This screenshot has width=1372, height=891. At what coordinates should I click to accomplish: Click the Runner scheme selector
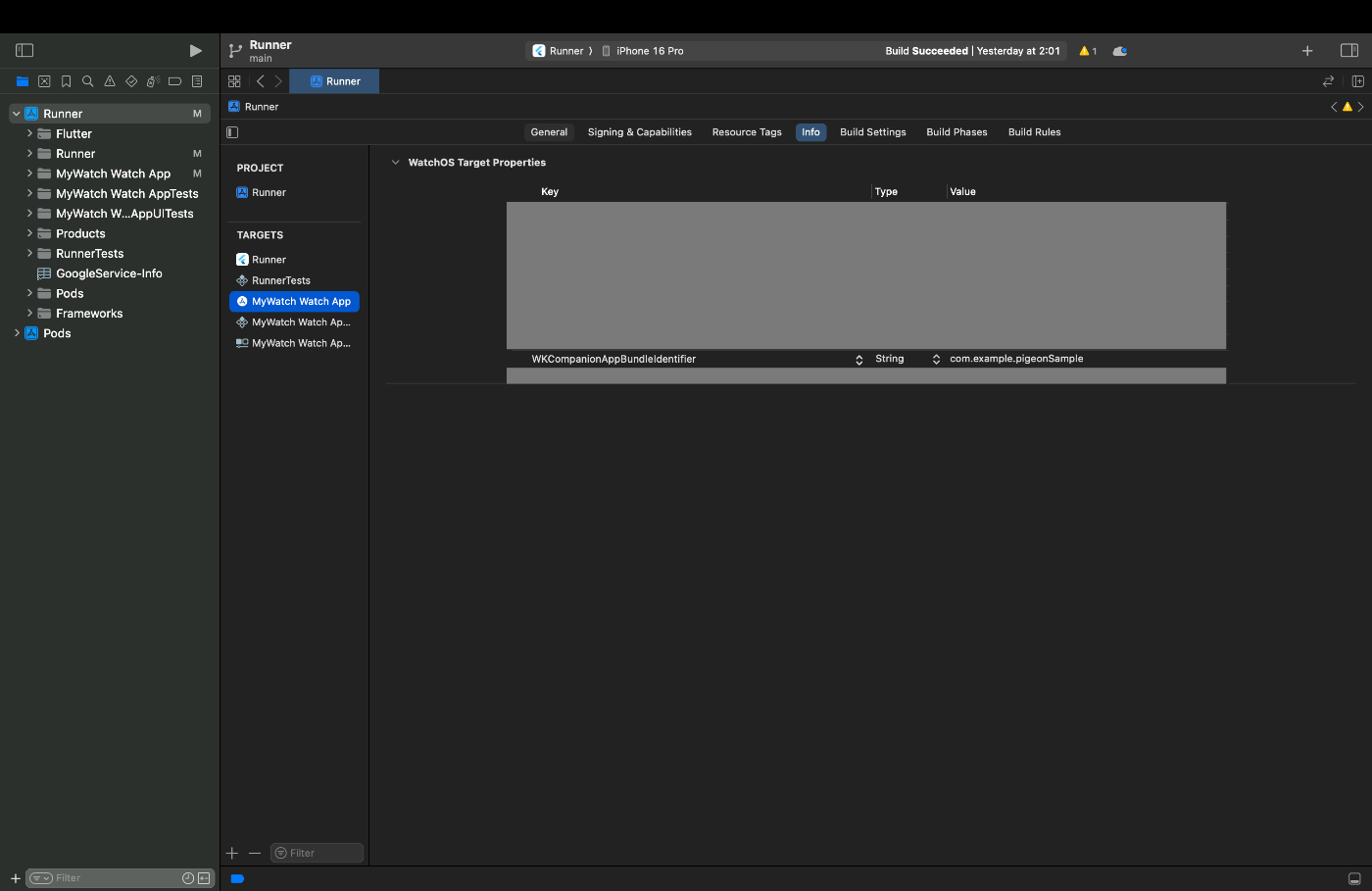558,51
